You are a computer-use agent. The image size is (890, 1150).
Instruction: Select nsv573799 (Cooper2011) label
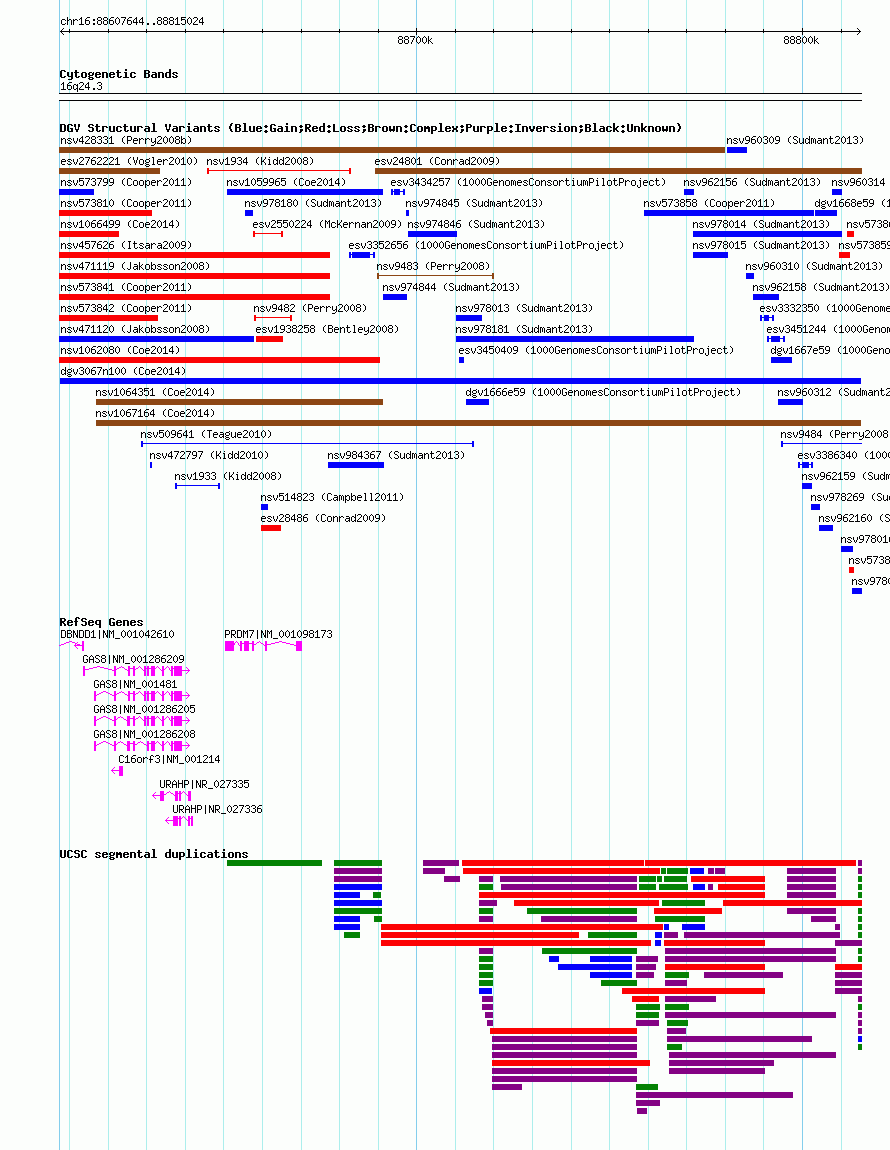pyautogui.click(x=126, y=182)
